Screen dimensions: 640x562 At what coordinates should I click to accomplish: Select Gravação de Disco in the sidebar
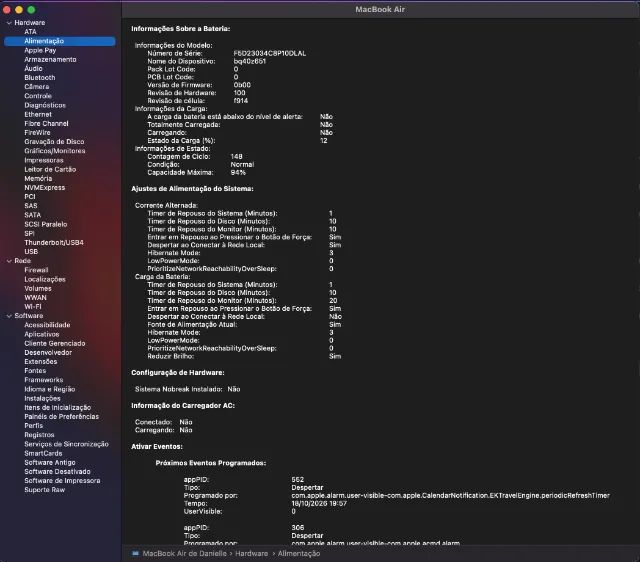coord(54,142)
